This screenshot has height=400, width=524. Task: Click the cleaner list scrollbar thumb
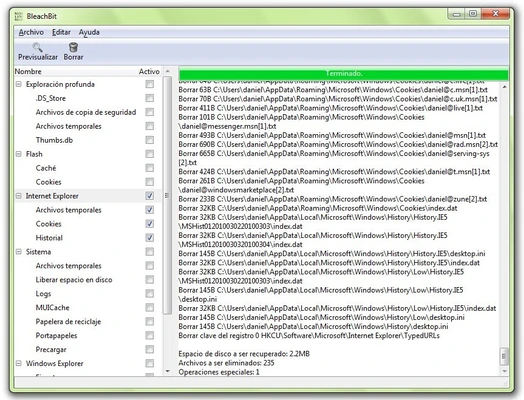(x=167, y=195)
